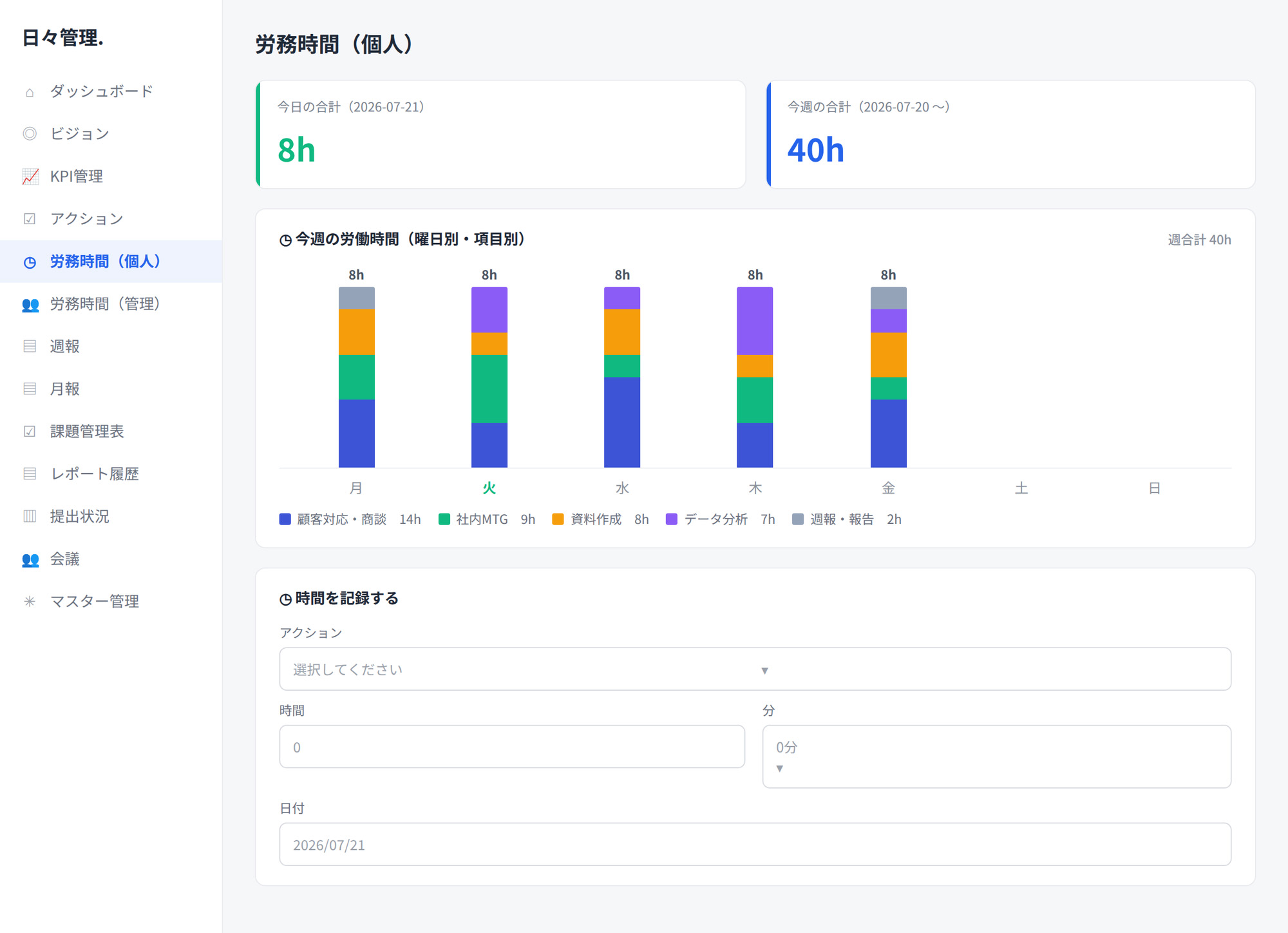Click the 会議 people icon
Image resolution: width=1288 pixels, height=933 pixels.
[x=30, y=559]
